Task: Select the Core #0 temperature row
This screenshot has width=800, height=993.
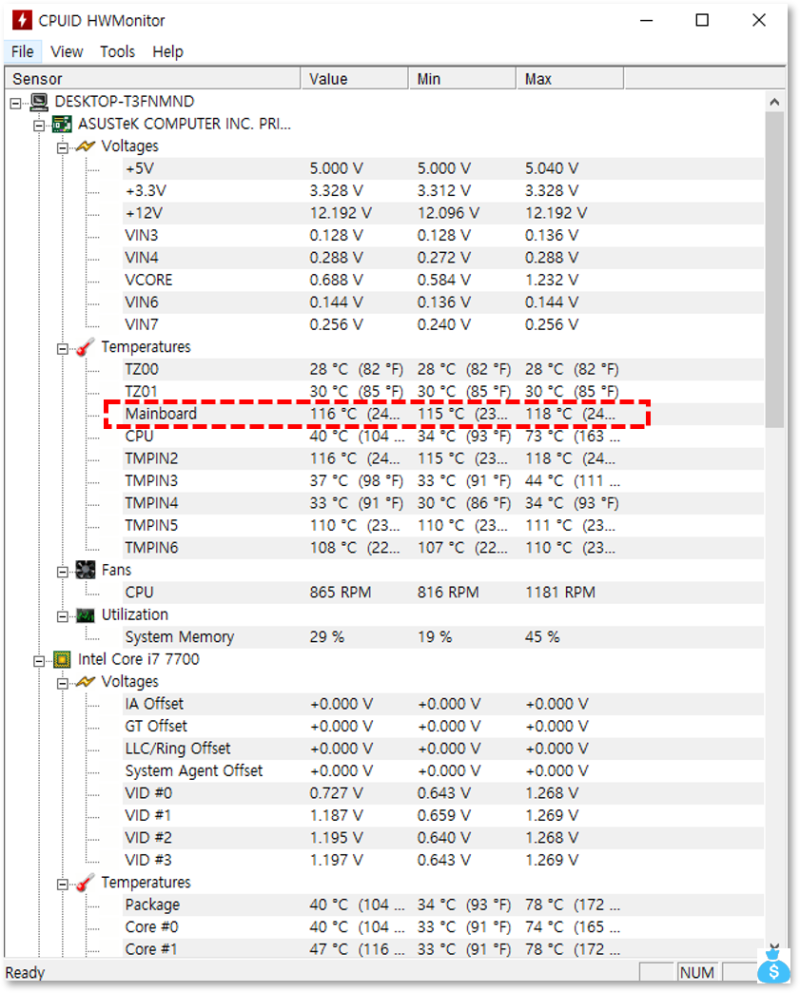Action: tap(443, 927)
